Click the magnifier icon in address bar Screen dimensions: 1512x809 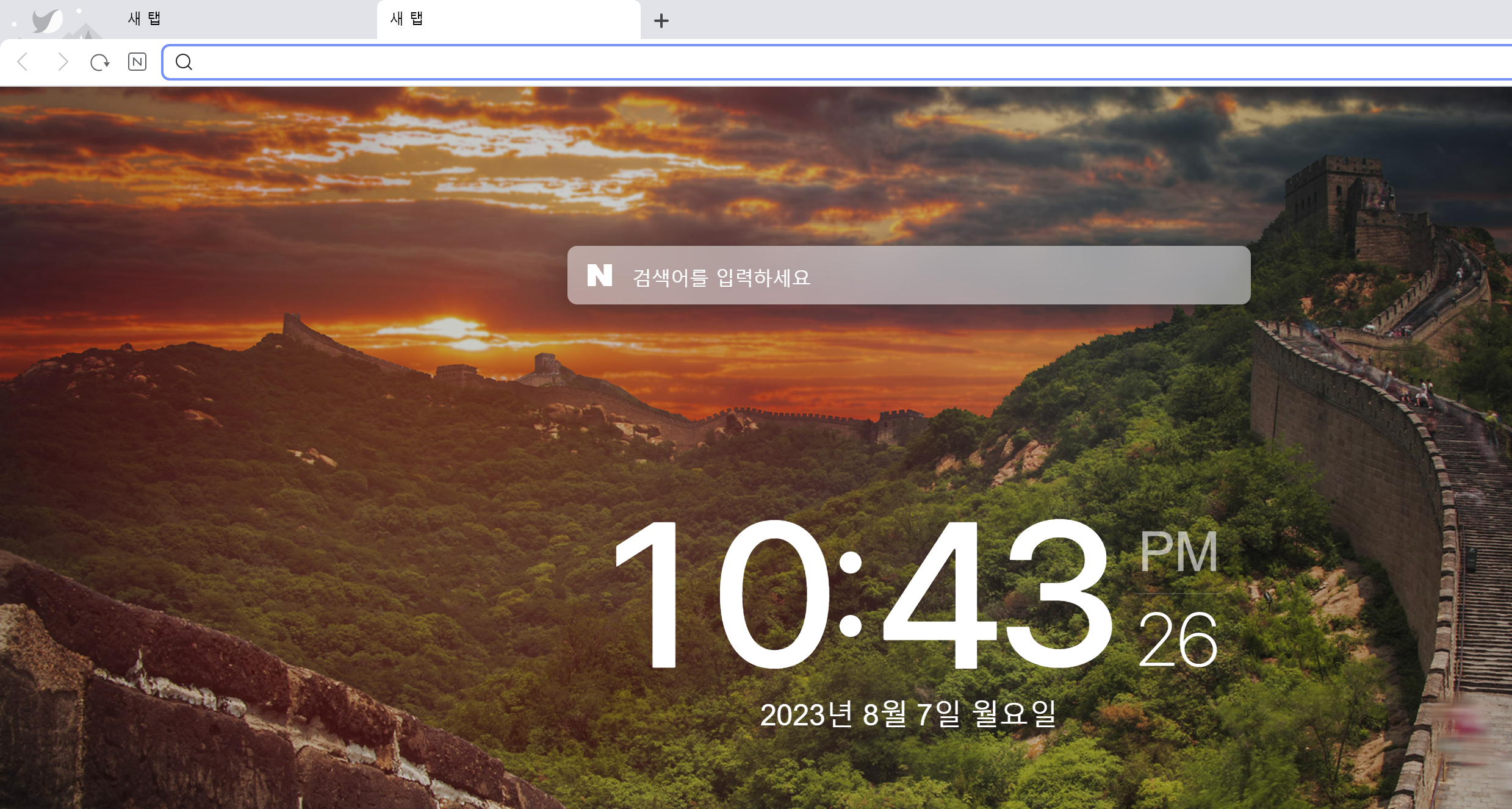coord(184,62)
